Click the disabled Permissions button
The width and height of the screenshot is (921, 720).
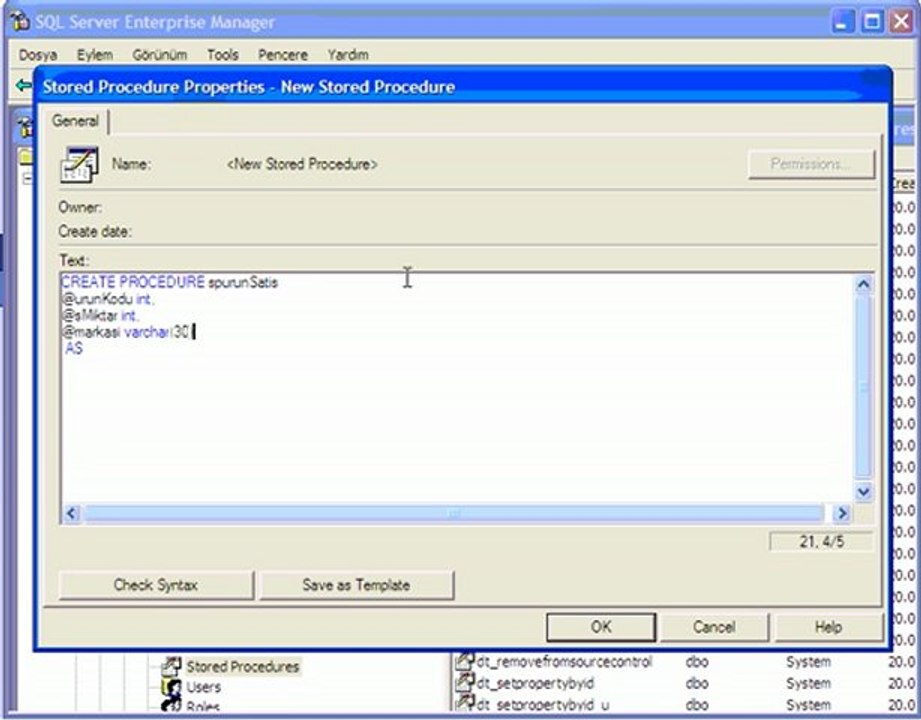point(811,164)
